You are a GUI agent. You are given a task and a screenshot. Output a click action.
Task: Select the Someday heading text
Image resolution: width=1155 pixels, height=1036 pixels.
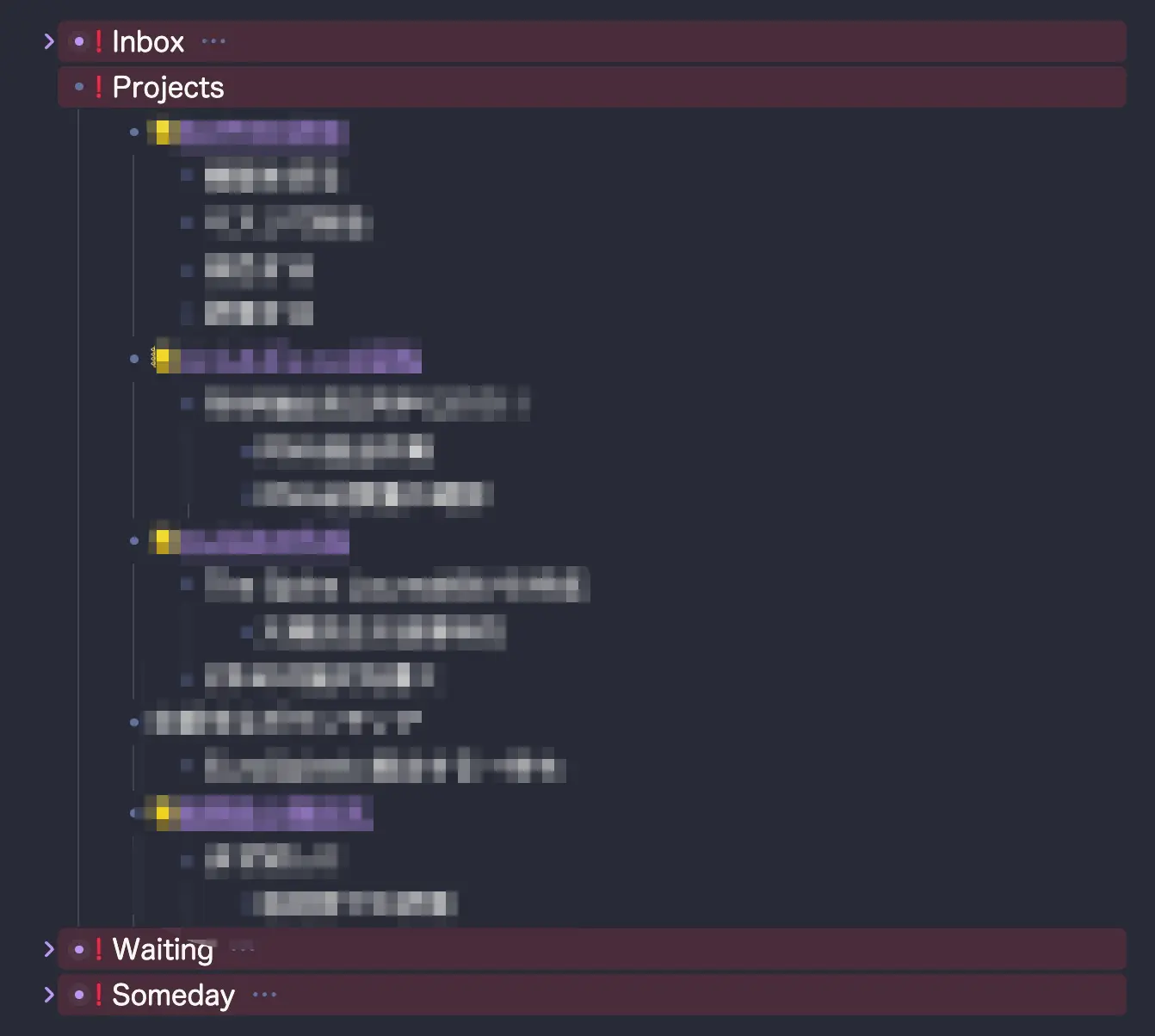coord(173,995)
